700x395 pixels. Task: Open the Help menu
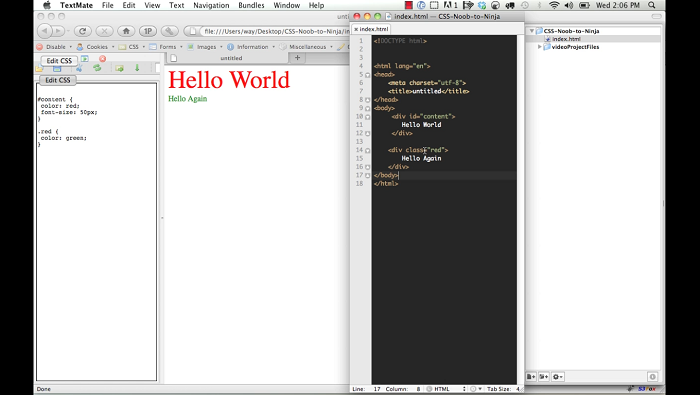(x=316, y=5)
